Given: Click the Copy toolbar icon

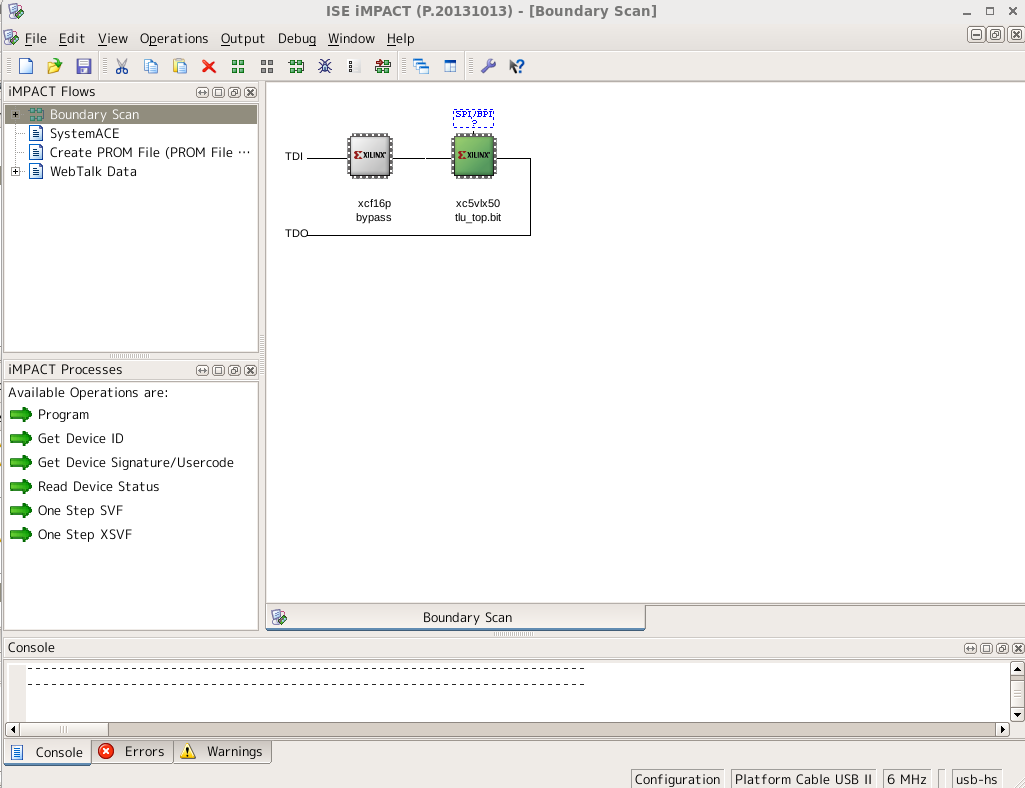Looking at the screenshot, I should click(x=151, y=66).
